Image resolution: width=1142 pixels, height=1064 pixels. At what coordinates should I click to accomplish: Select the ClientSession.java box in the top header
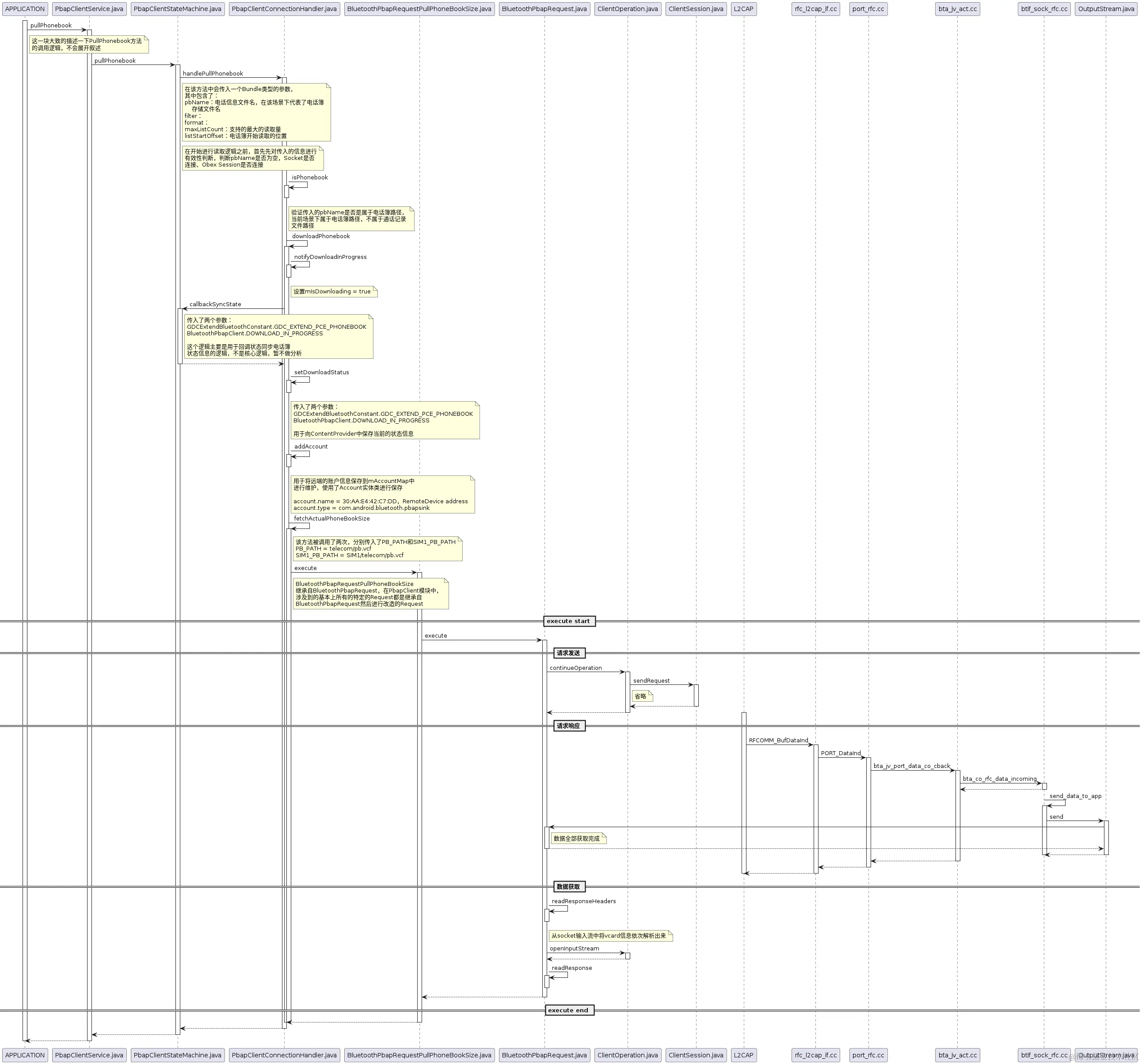696,8
